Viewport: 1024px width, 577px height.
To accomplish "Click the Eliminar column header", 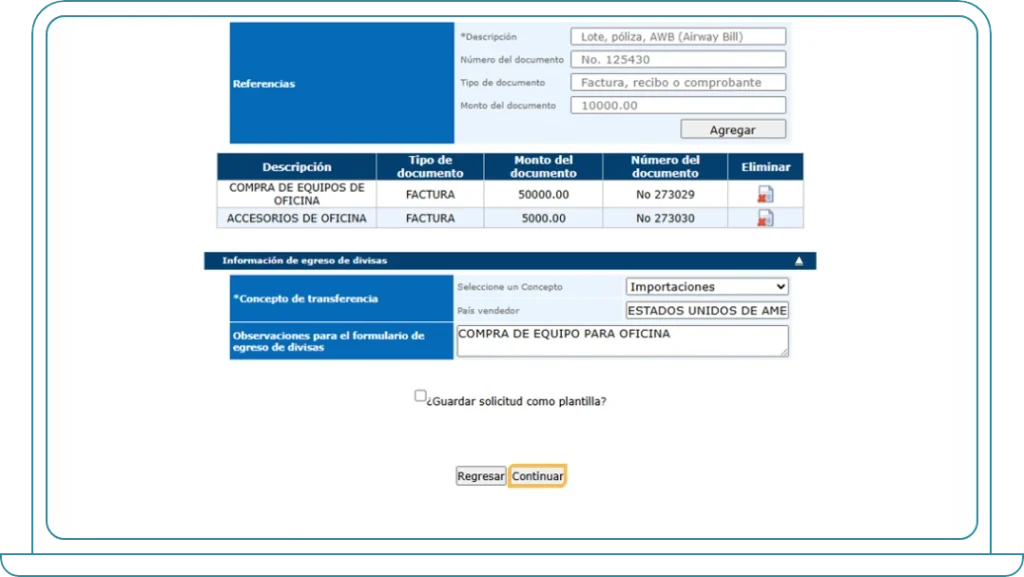I will (765, 166).
